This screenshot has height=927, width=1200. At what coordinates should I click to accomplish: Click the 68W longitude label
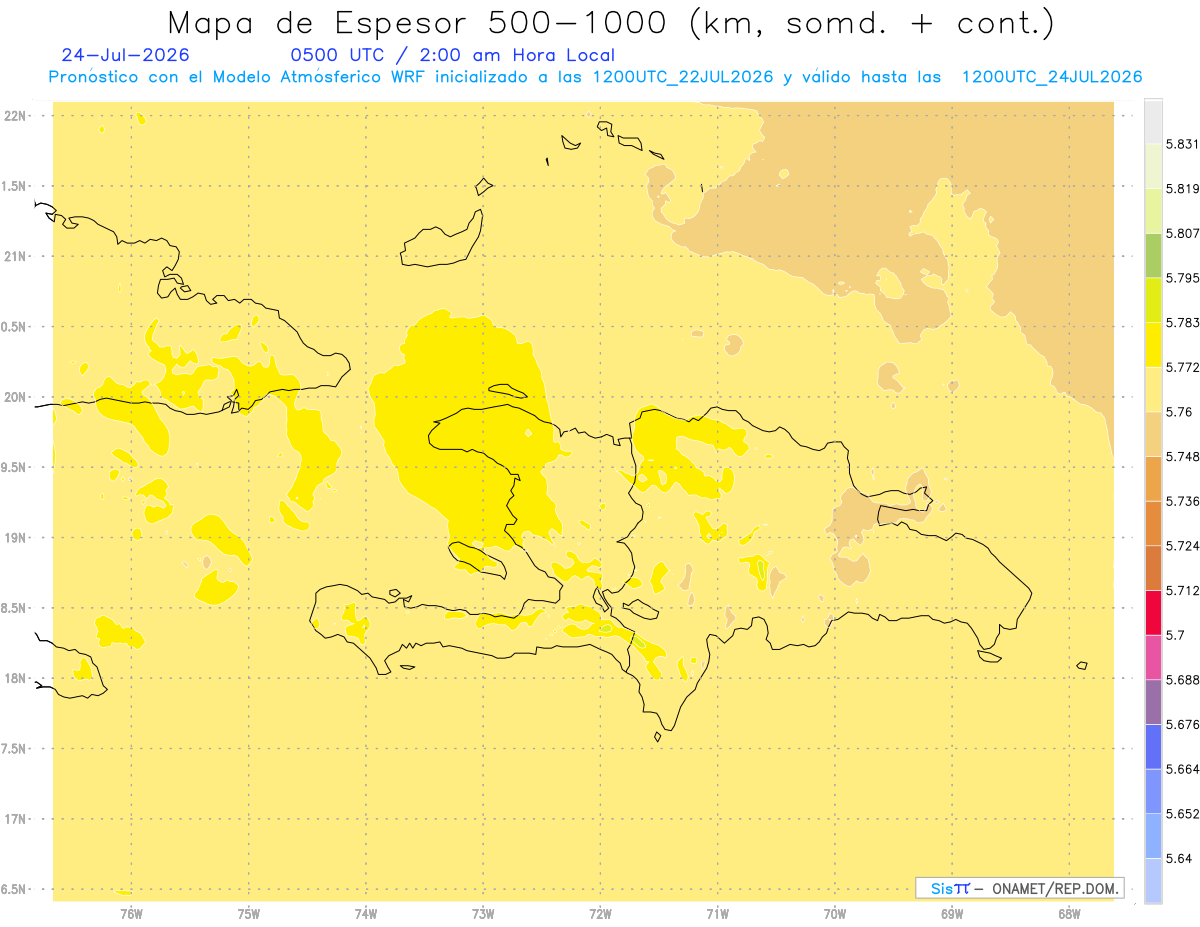pyautogui.click(x=1069, y=914)
